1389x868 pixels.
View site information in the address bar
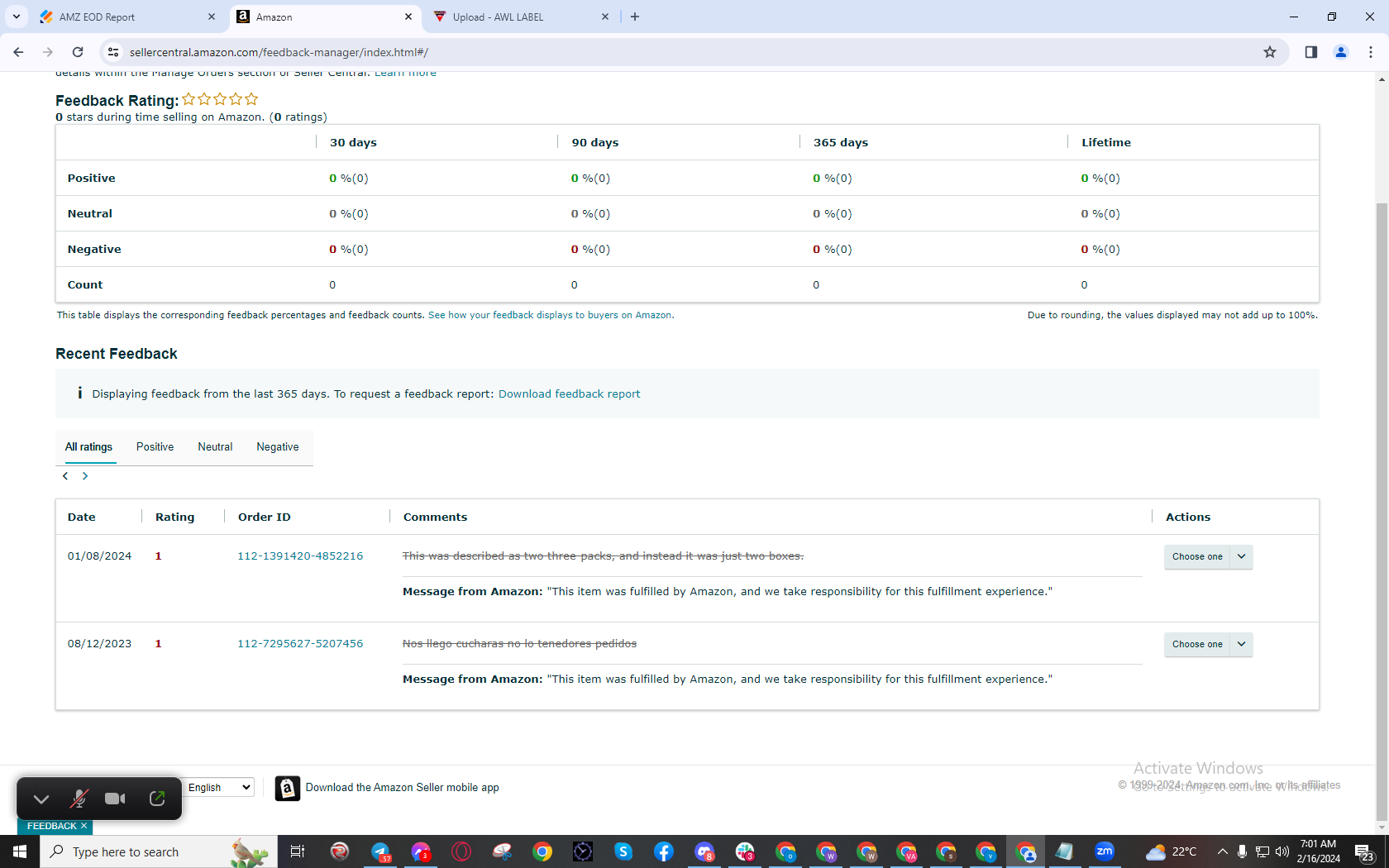pos(113,52)
